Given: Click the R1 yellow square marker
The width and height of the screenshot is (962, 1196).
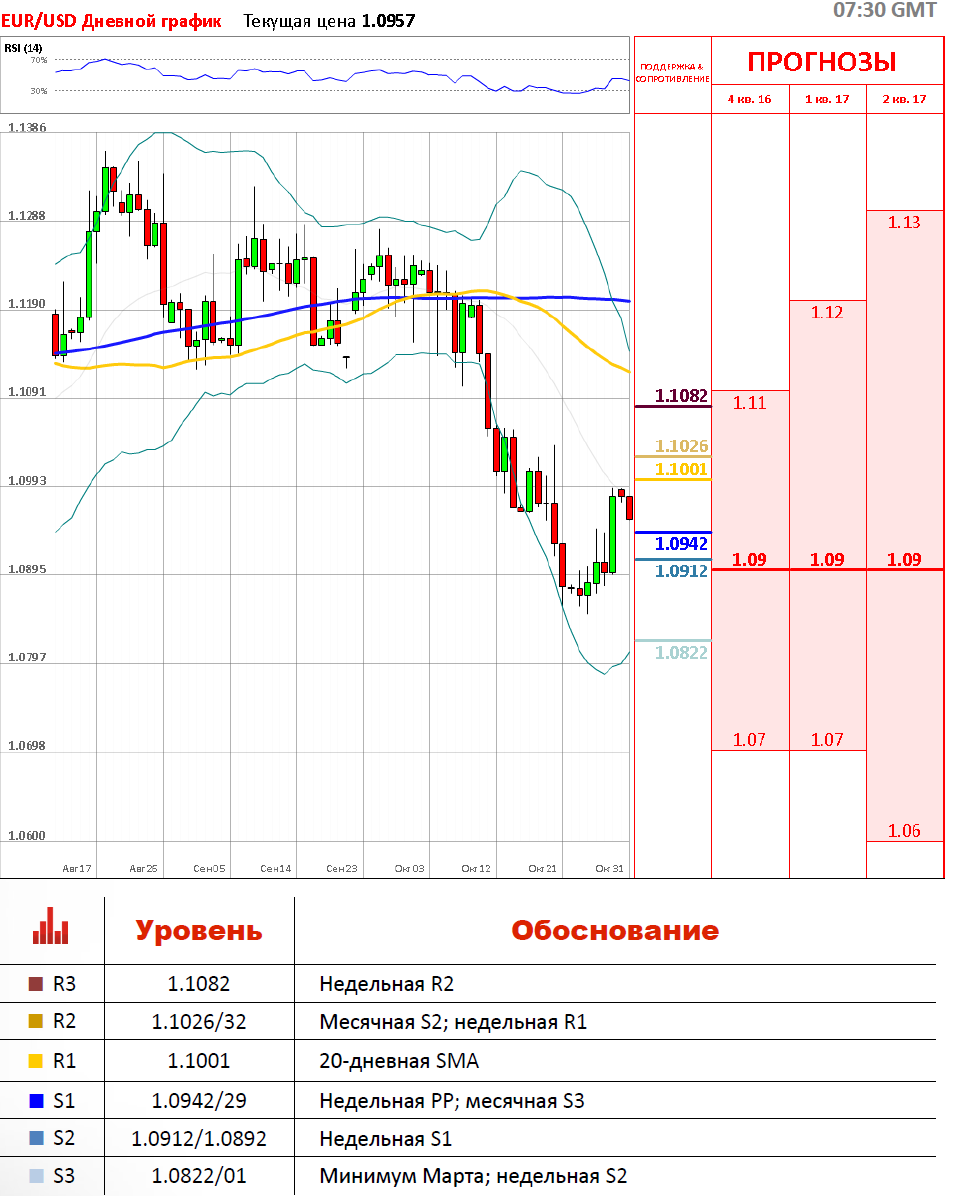Looking at the screenshot, I should [37, 1061].
